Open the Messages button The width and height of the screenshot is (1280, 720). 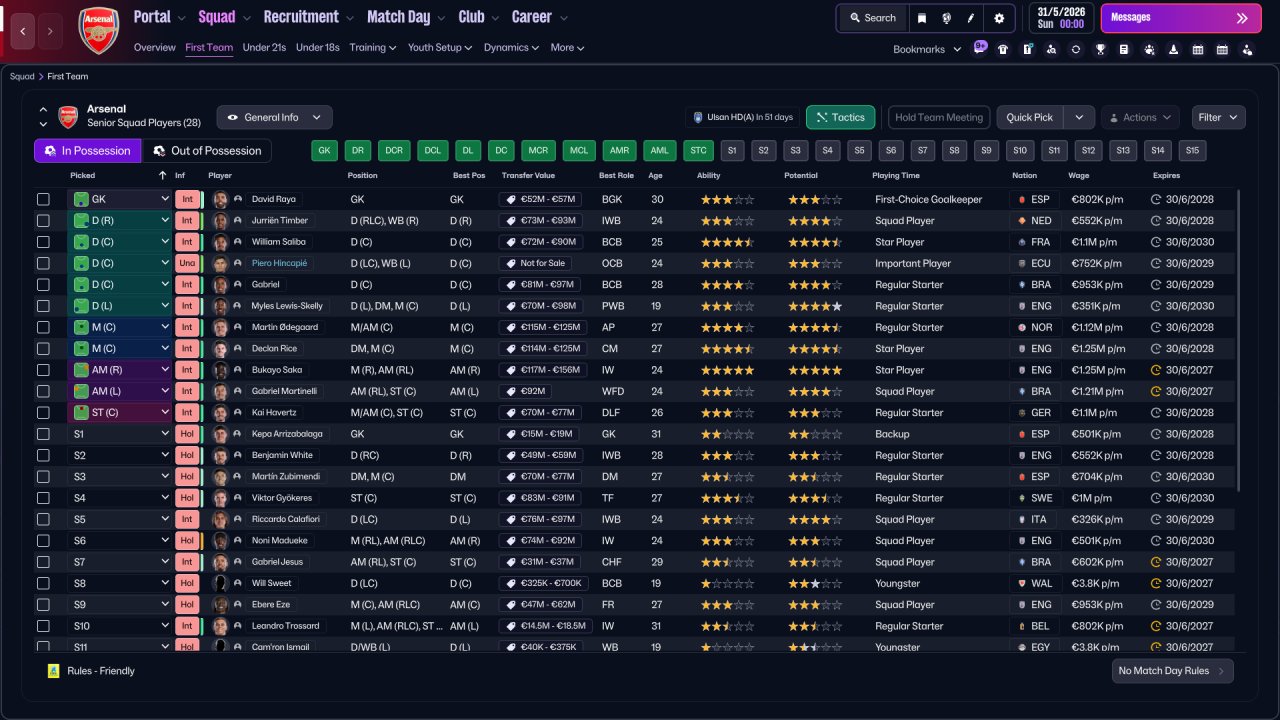point(1181,18)
